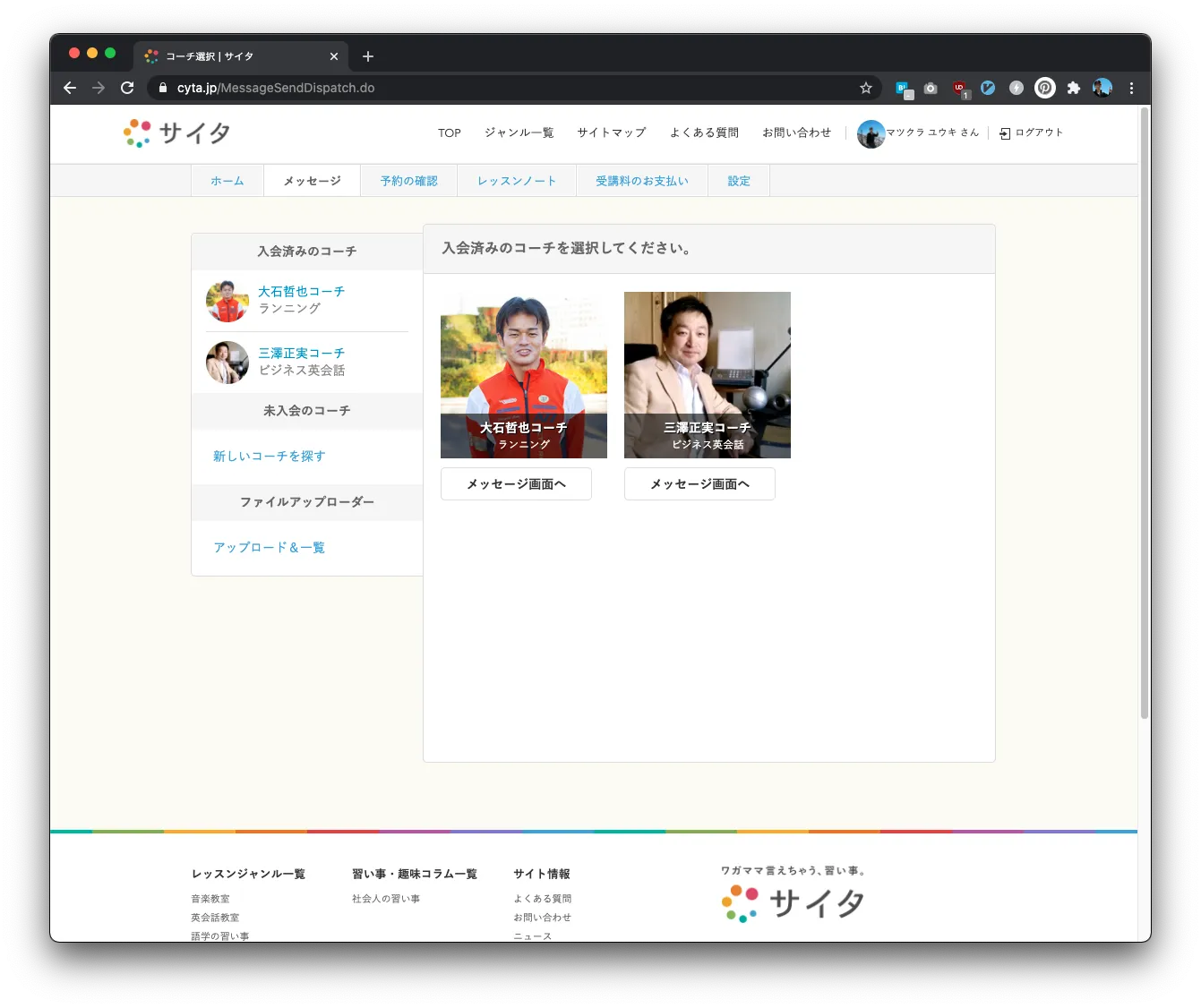This screenshot has width=1201, height=1008.
Task: Open the uBlock Origin extension
Action: pyautogui.click(x=960, y=88)
